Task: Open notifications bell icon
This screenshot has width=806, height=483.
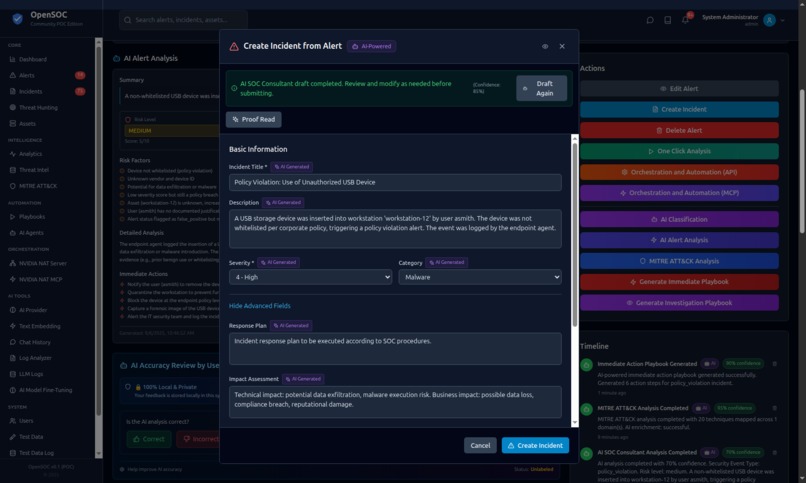Action: [x=685, y=21]
